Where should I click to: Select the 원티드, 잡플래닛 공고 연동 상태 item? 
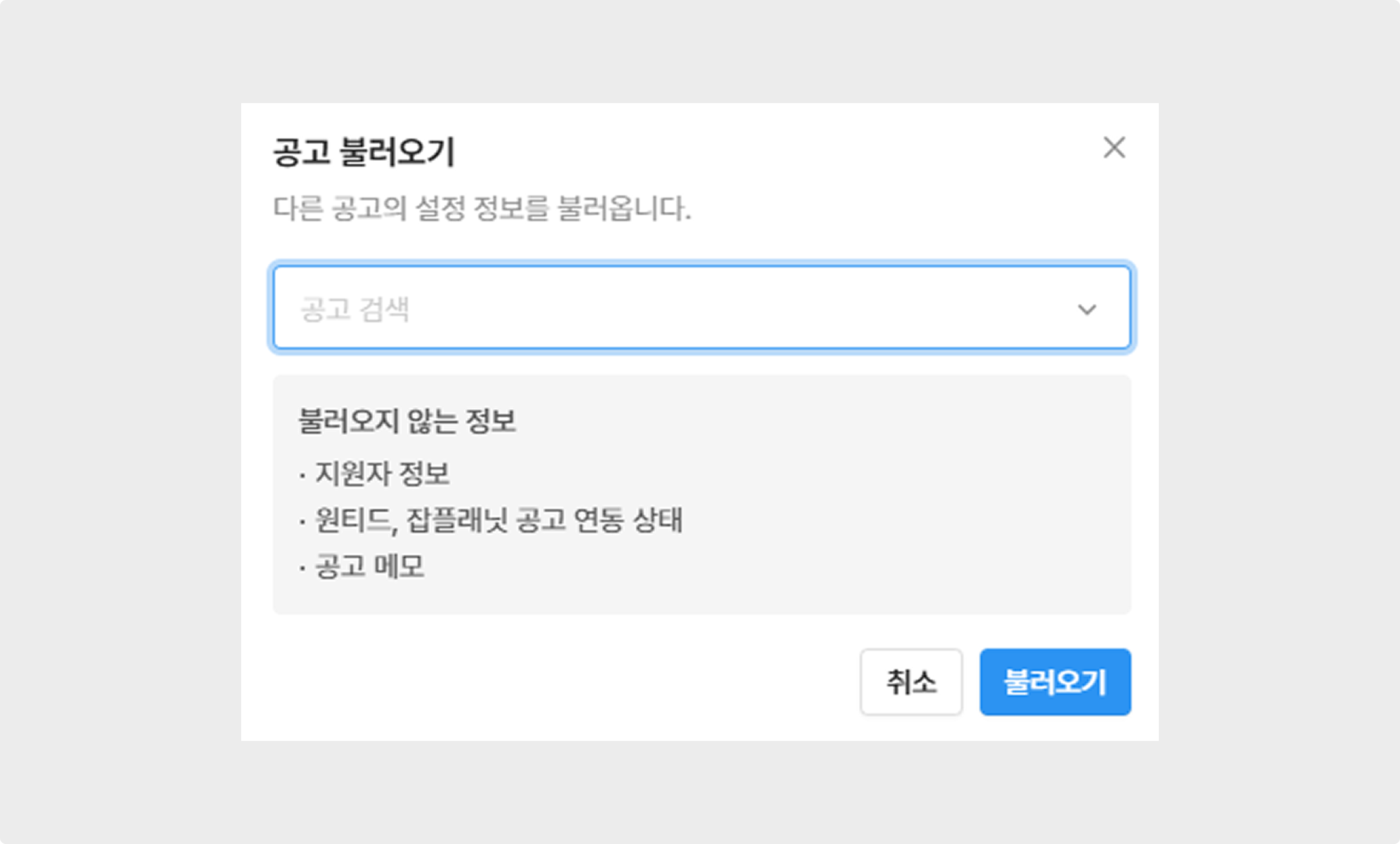tap(499, 520)
